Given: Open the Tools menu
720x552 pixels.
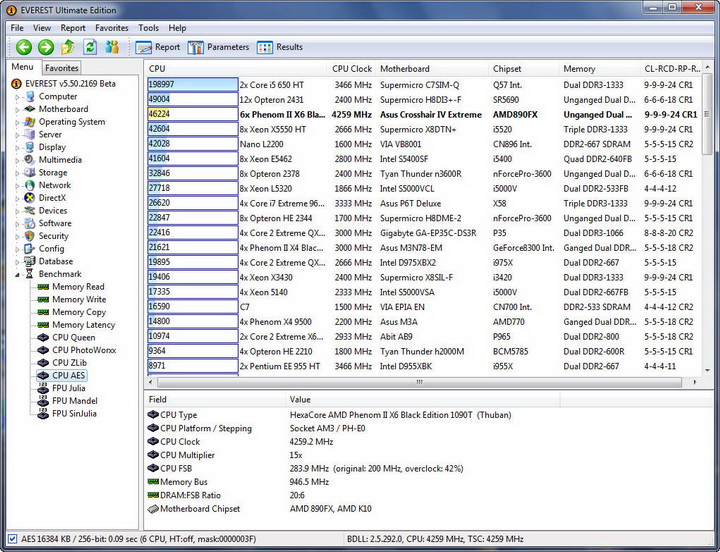Looking at the screenshot, I should pyautogui.click(x=148, y=28).
